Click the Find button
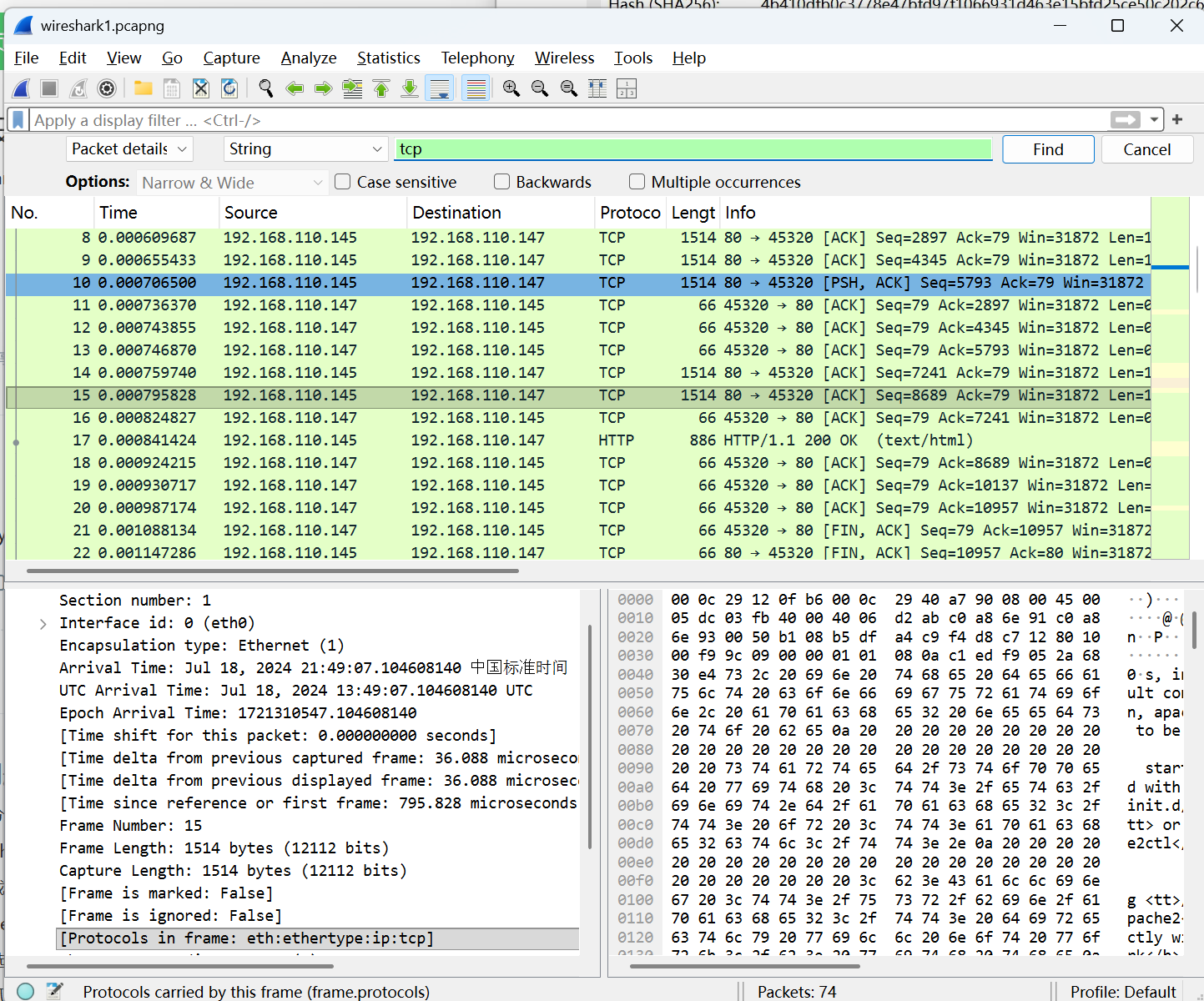 click(1048, 149)
